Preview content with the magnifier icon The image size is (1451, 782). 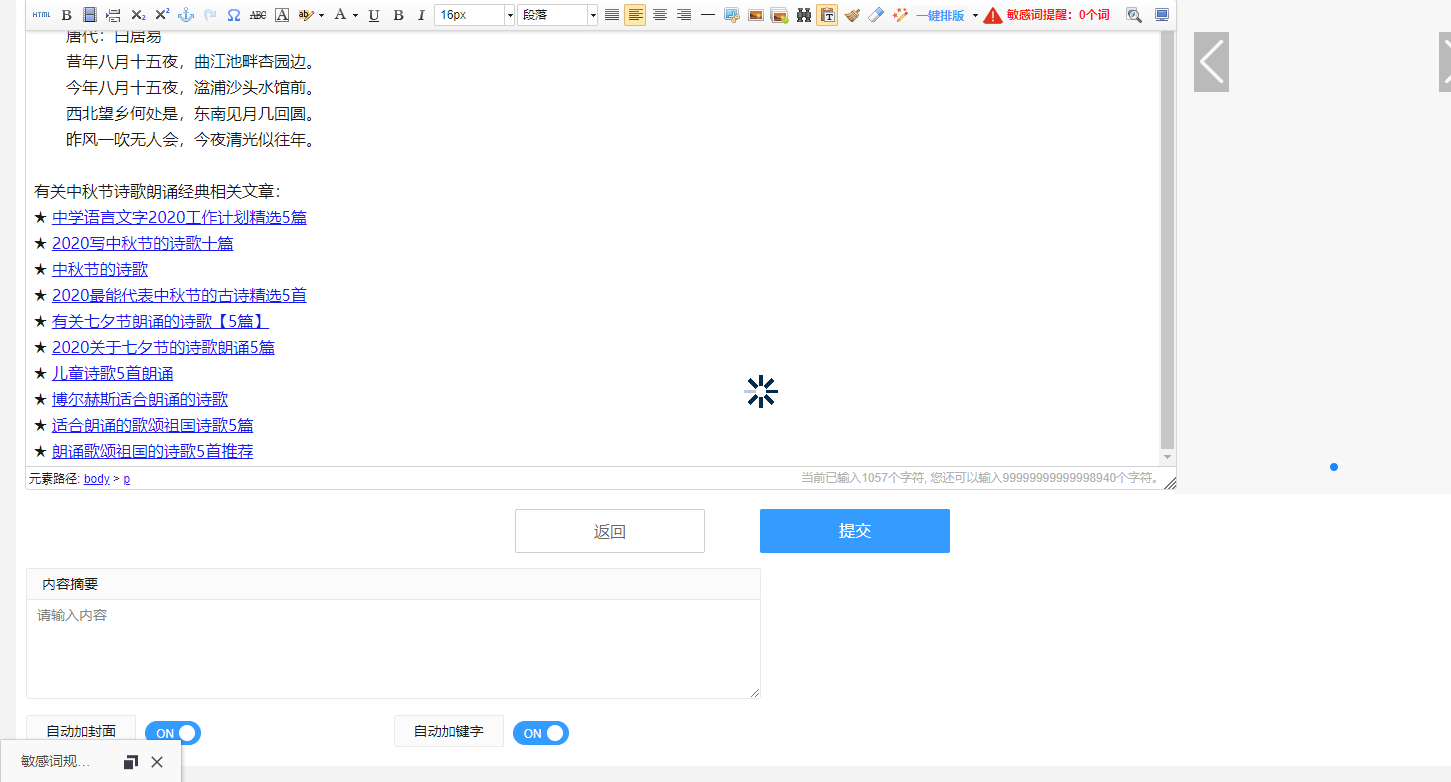pyautogui.click(x=1134, y=15)
